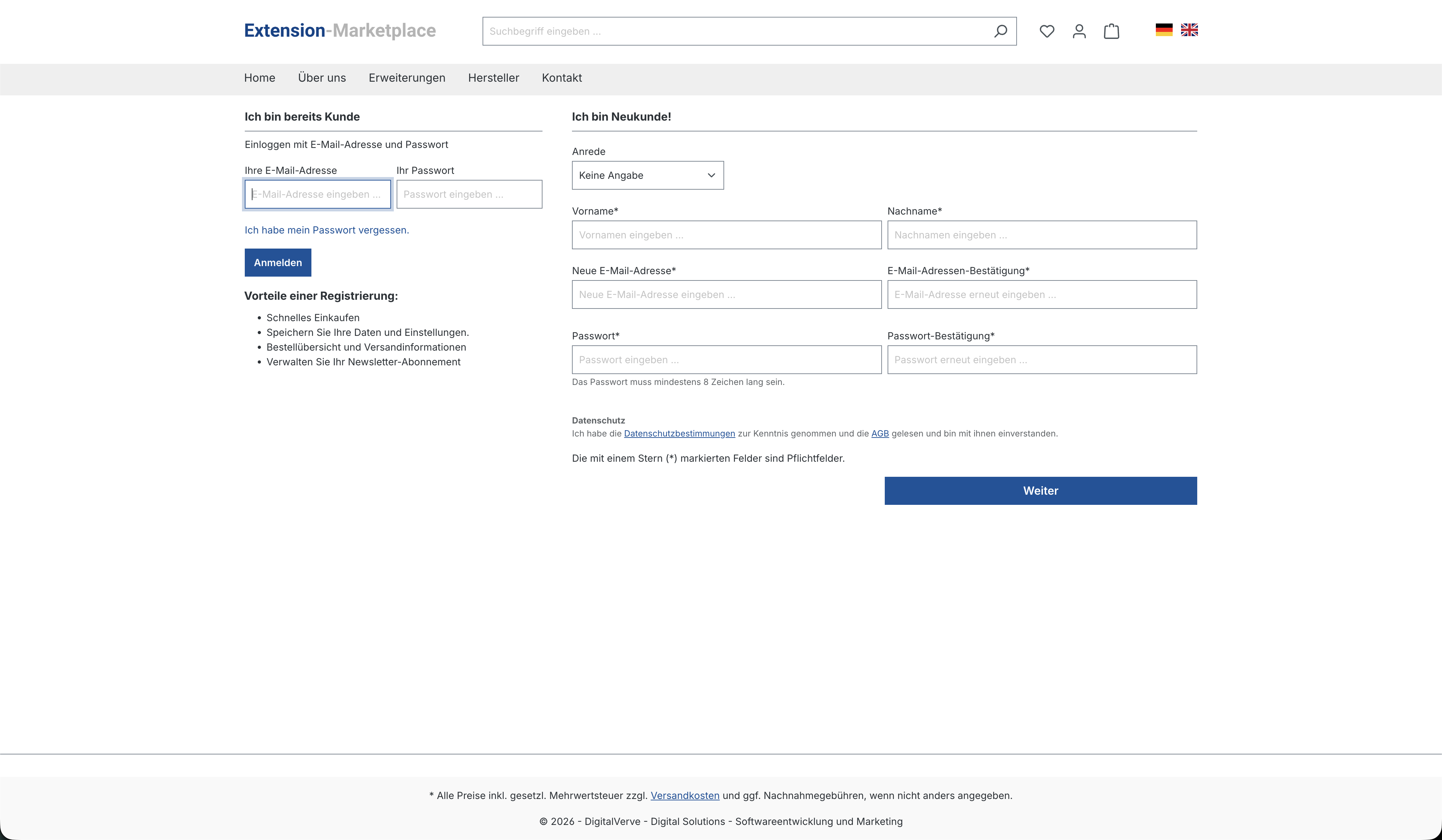Open the AGB link

(880, 434)
